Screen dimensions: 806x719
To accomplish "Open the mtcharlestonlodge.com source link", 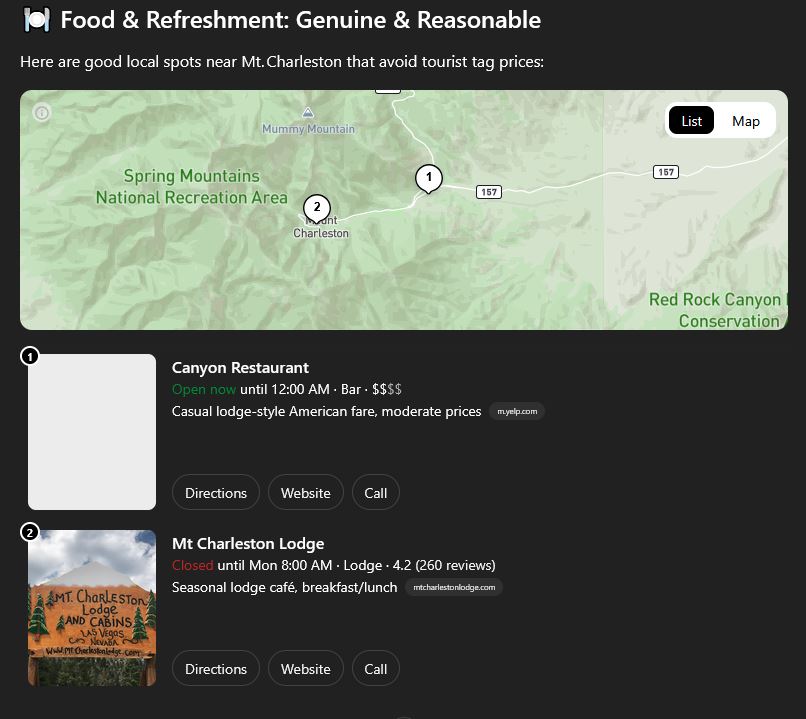I will click(x=454, y=587).
